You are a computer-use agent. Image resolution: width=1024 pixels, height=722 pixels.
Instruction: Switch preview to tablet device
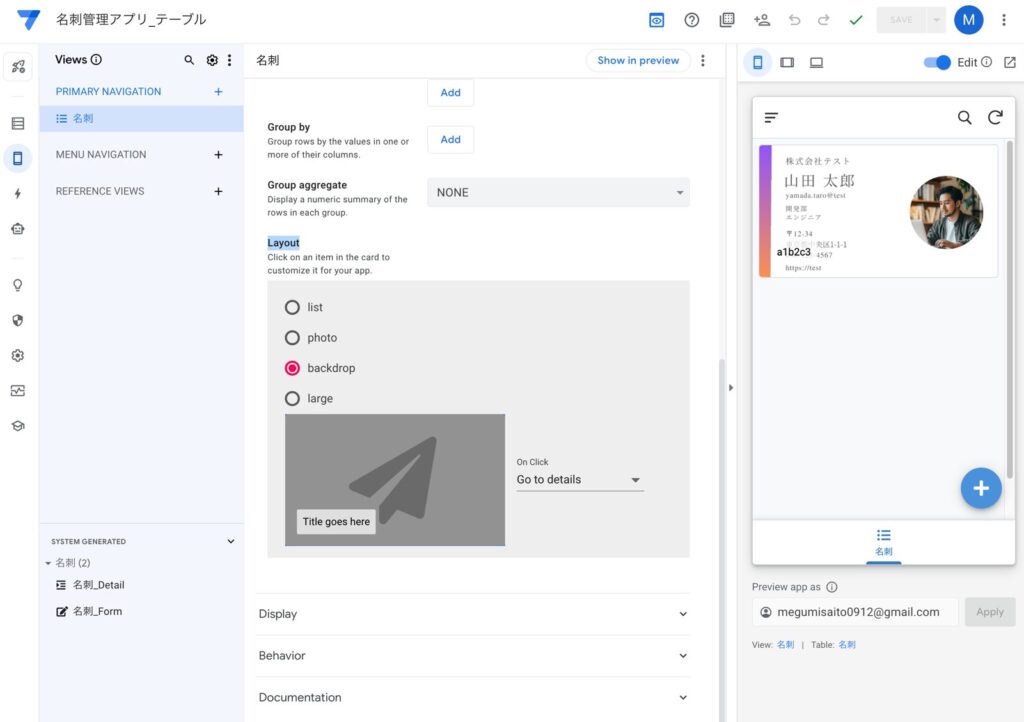(787, 62)
